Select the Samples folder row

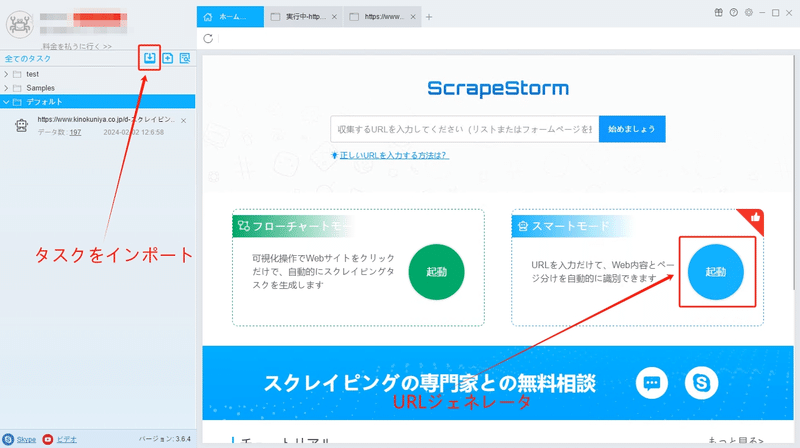97,88
